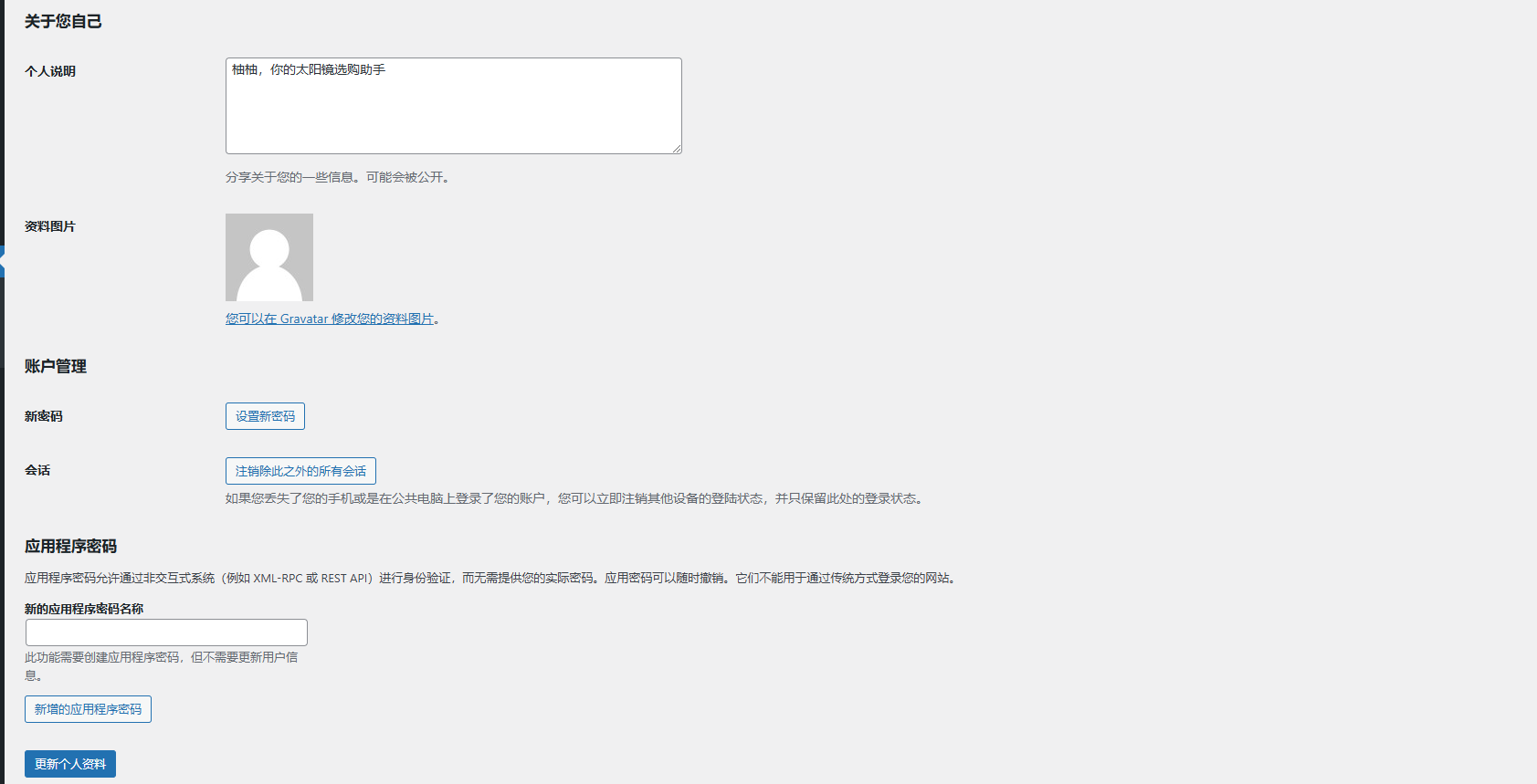Click the 会话 label
The height and width of the screenshot is (784, 1537).
pyautogui.click(x=37, y=470)
